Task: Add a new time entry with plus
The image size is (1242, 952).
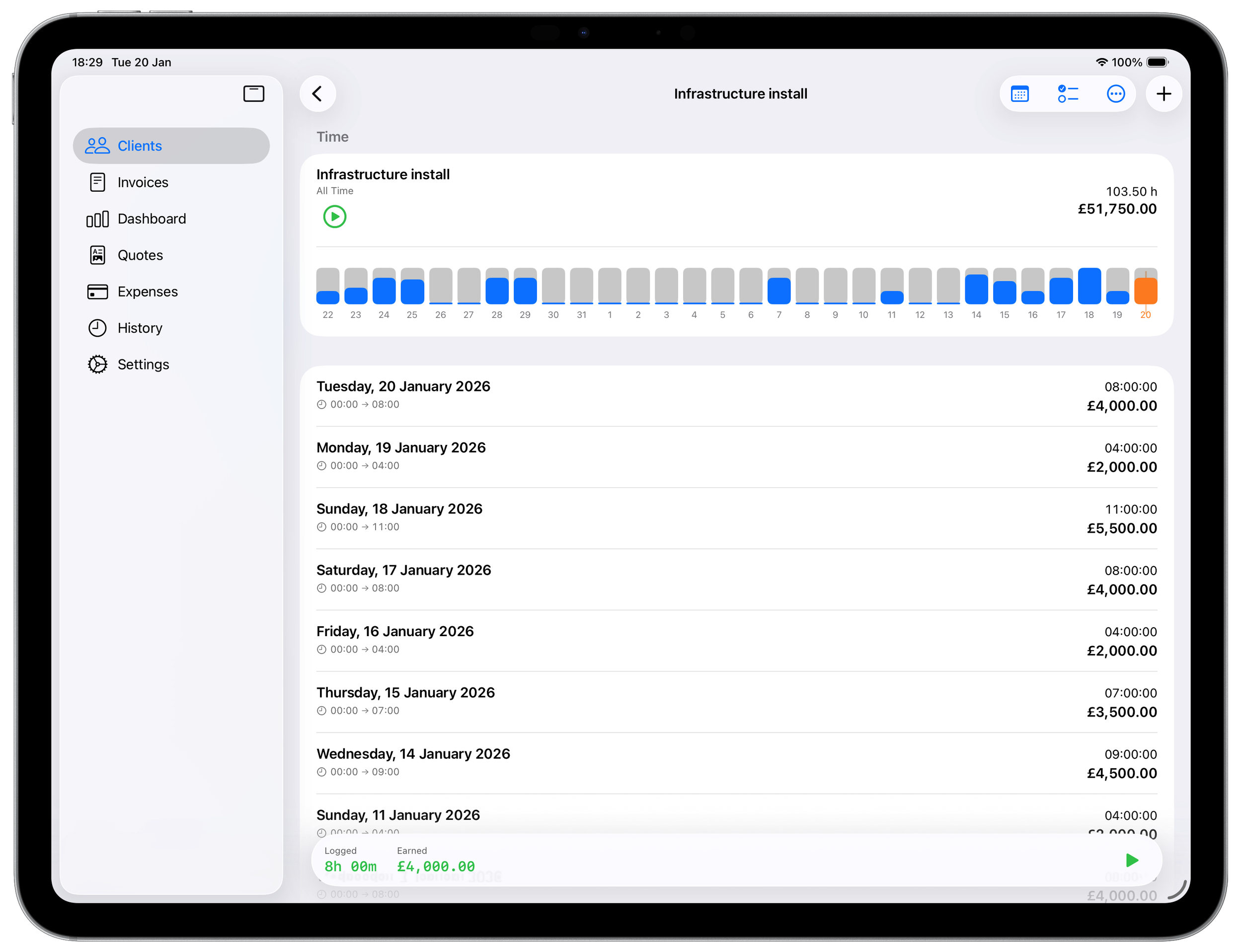Action: [1163, 93]
